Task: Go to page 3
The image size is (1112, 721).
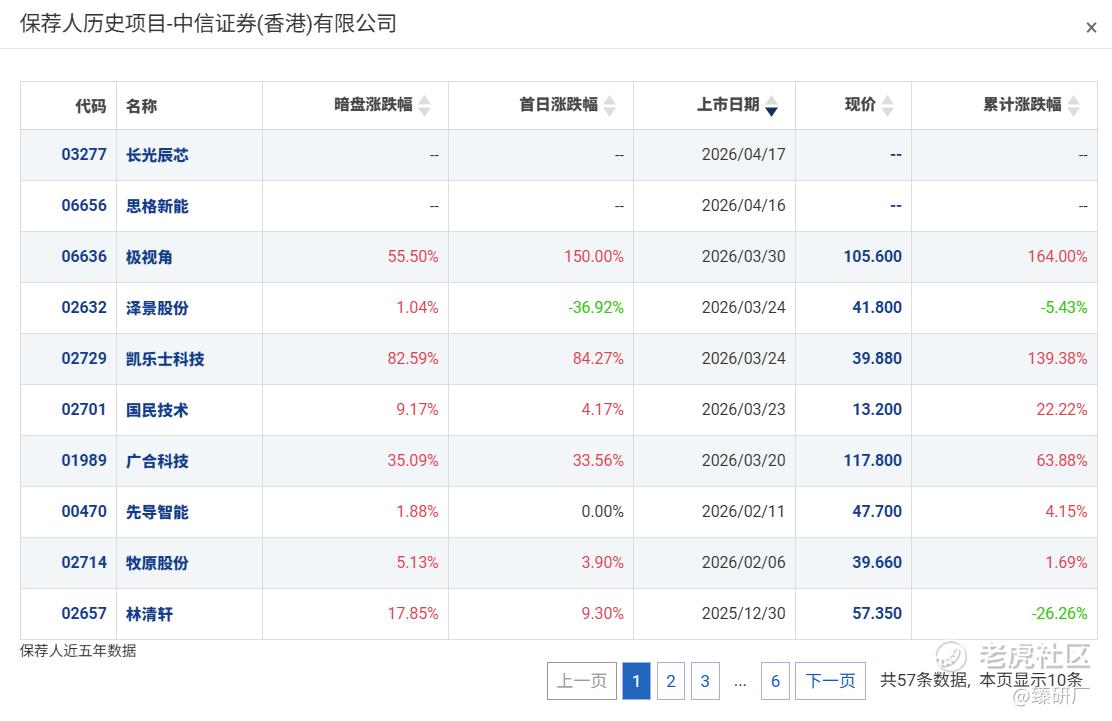Action: tap(705, 681)
